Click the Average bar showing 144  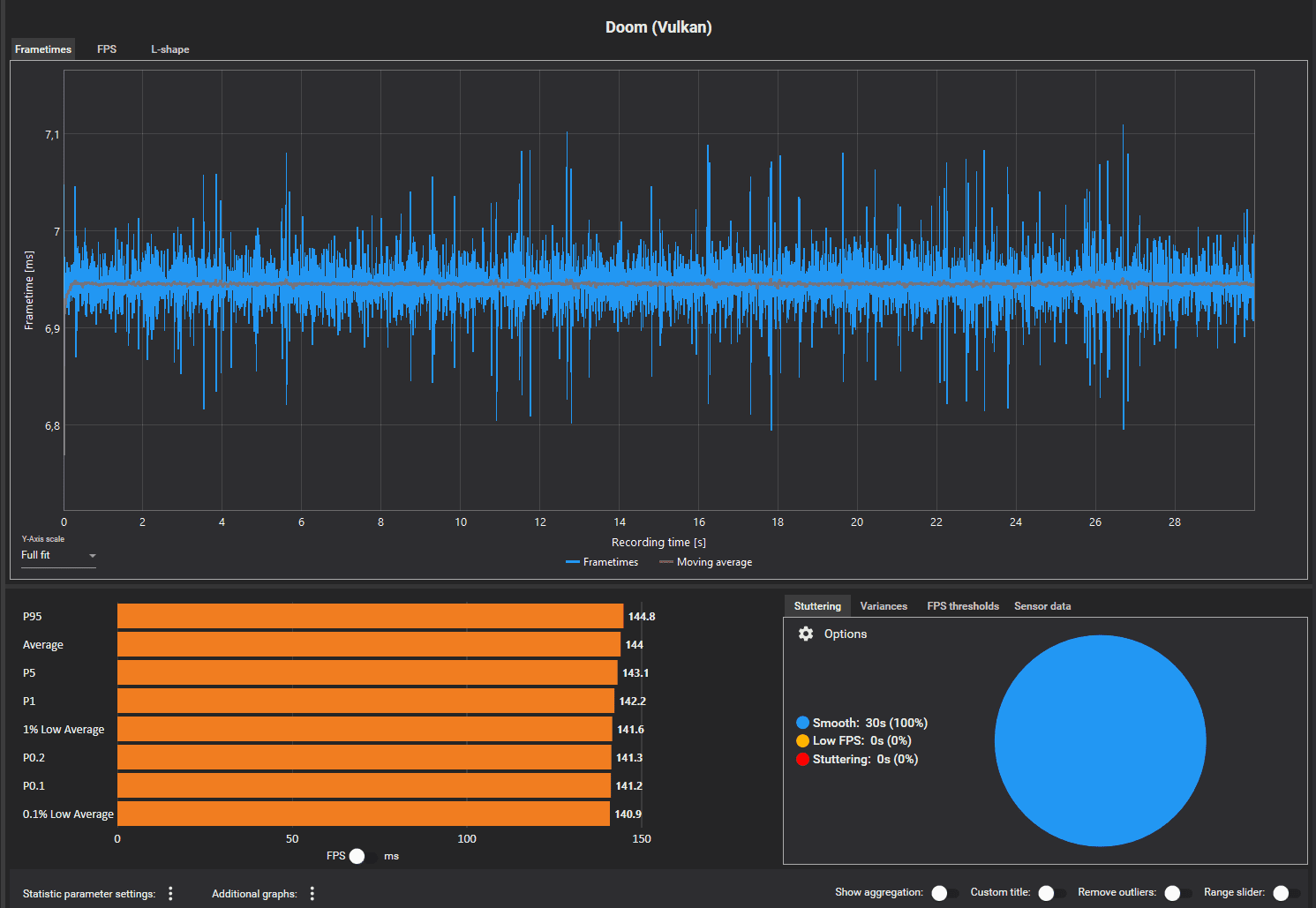click(369, 644)
